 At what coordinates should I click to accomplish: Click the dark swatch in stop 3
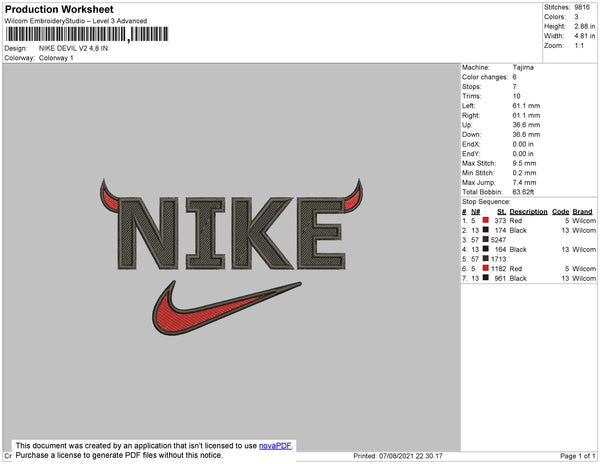tap(485, 239)
